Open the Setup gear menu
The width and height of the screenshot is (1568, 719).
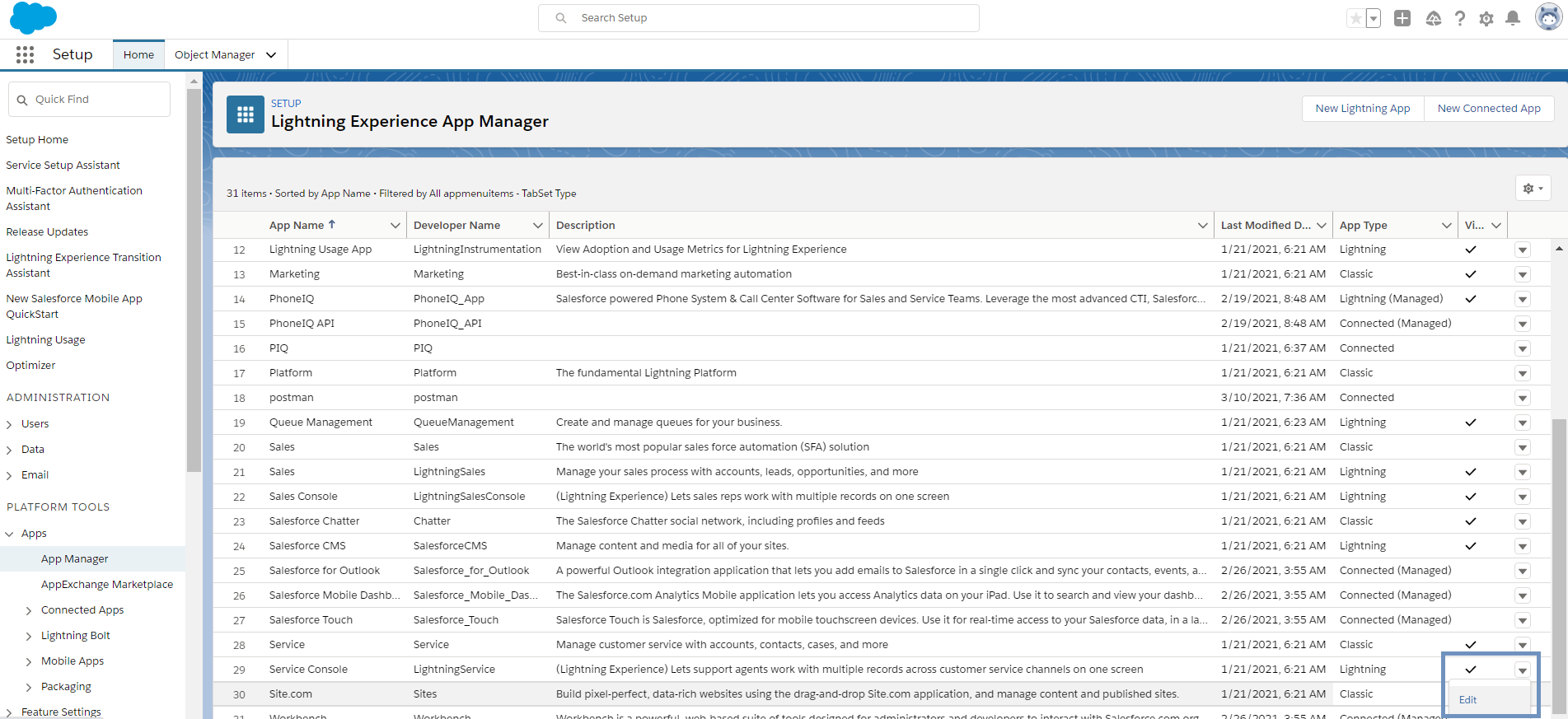pos(1486,19)
